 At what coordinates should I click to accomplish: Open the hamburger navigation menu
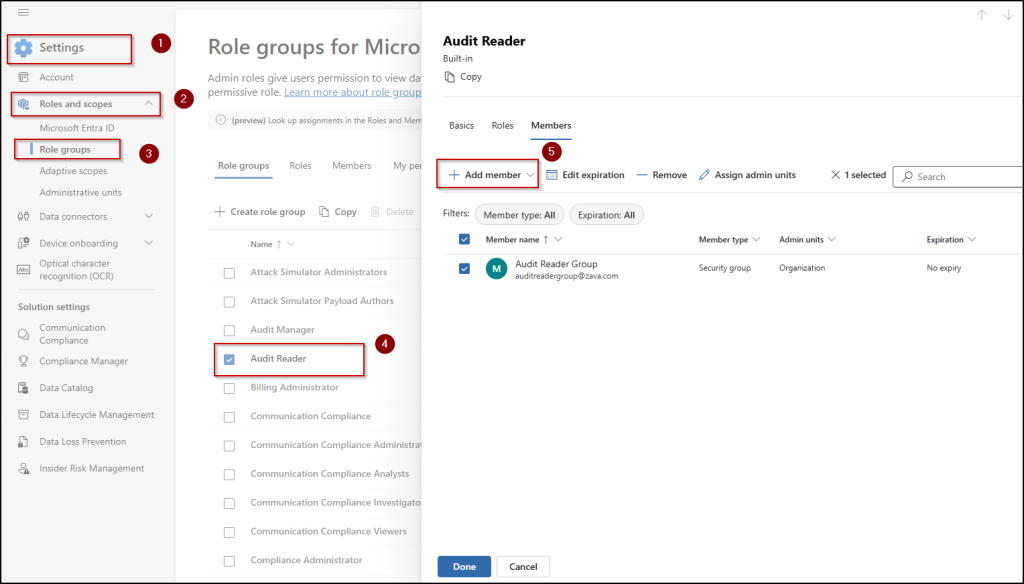point(24,12)
